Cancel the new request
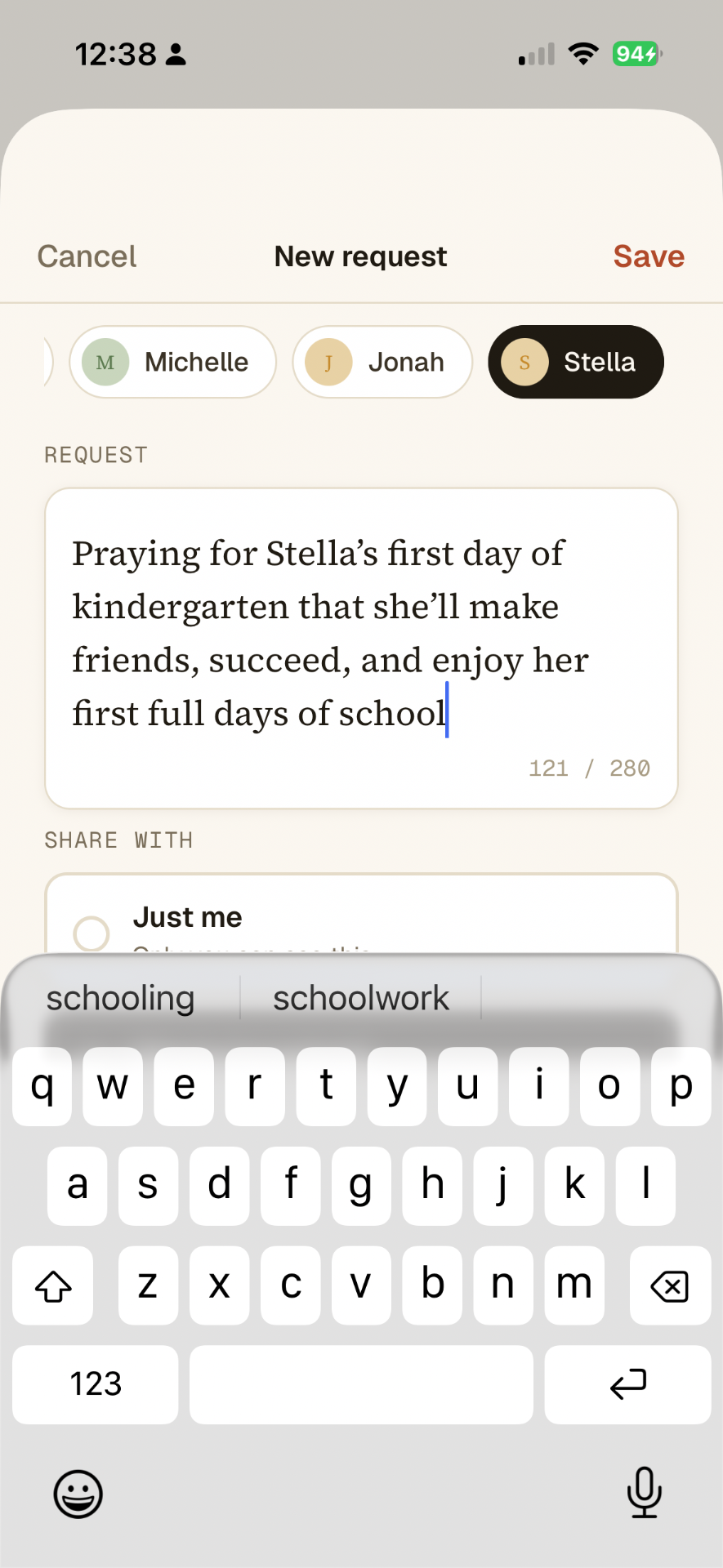 click(87, 256)
